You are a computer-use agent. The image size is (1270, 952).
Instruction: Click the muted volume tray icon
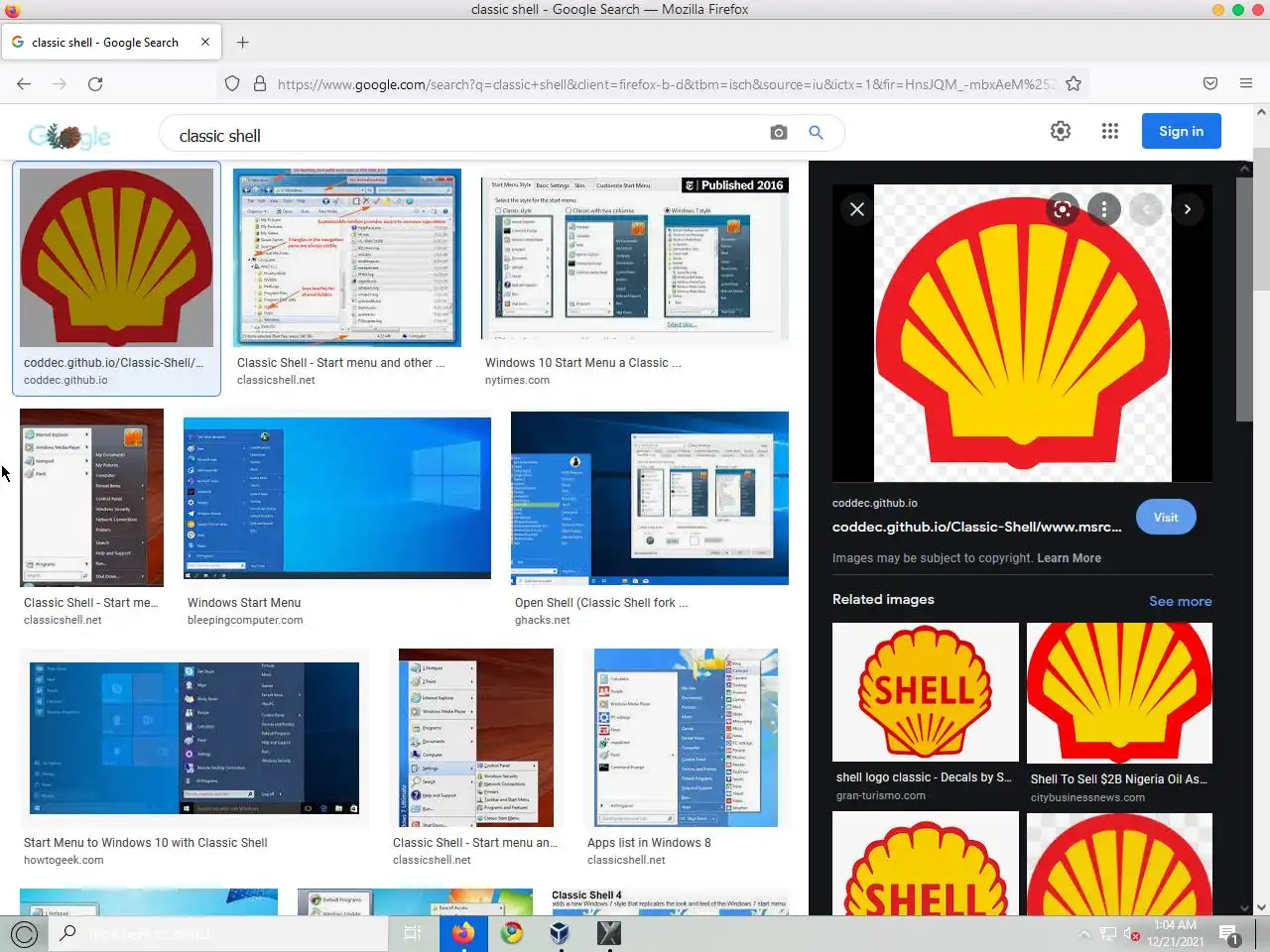[1131, 934]
